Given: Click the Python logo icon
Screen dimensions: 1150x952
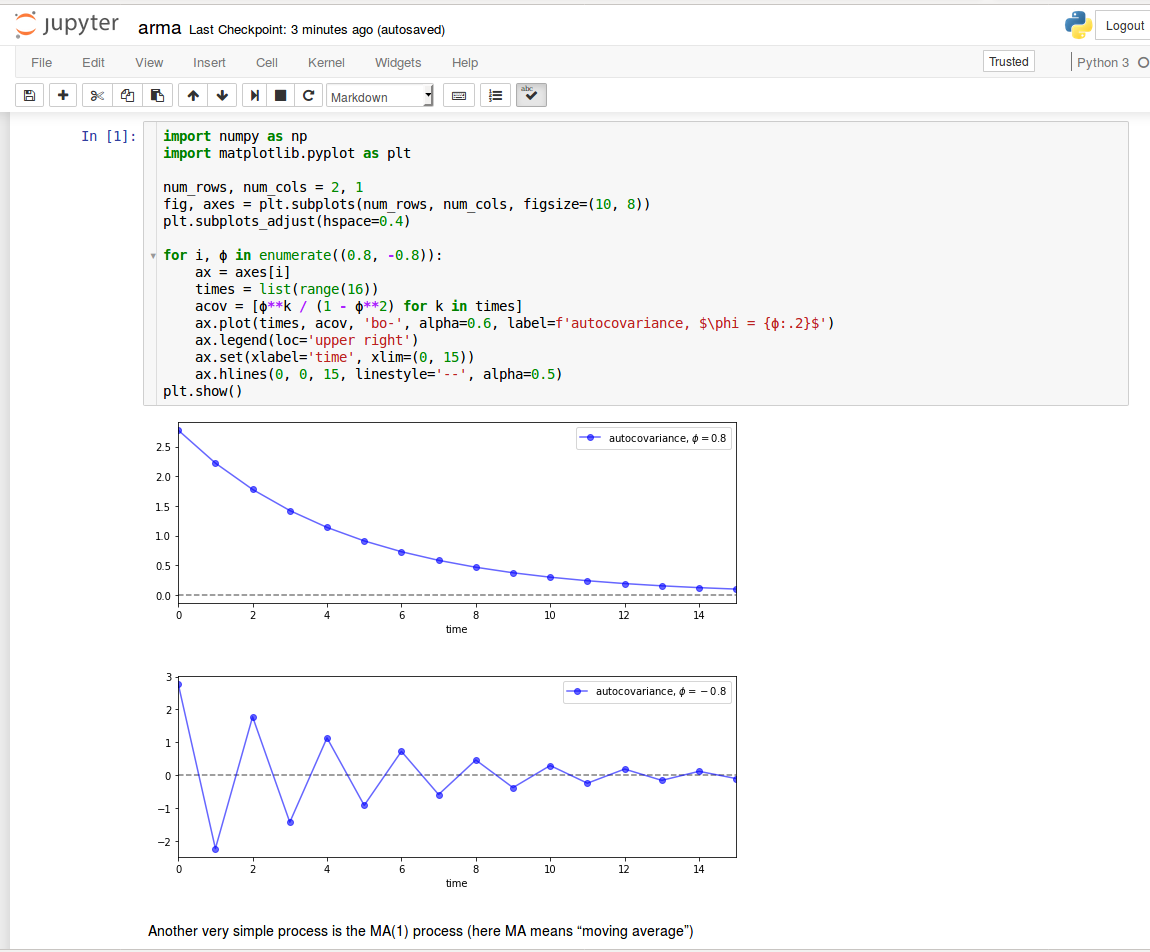Looking at the screenshot, I should [1078, 25].
